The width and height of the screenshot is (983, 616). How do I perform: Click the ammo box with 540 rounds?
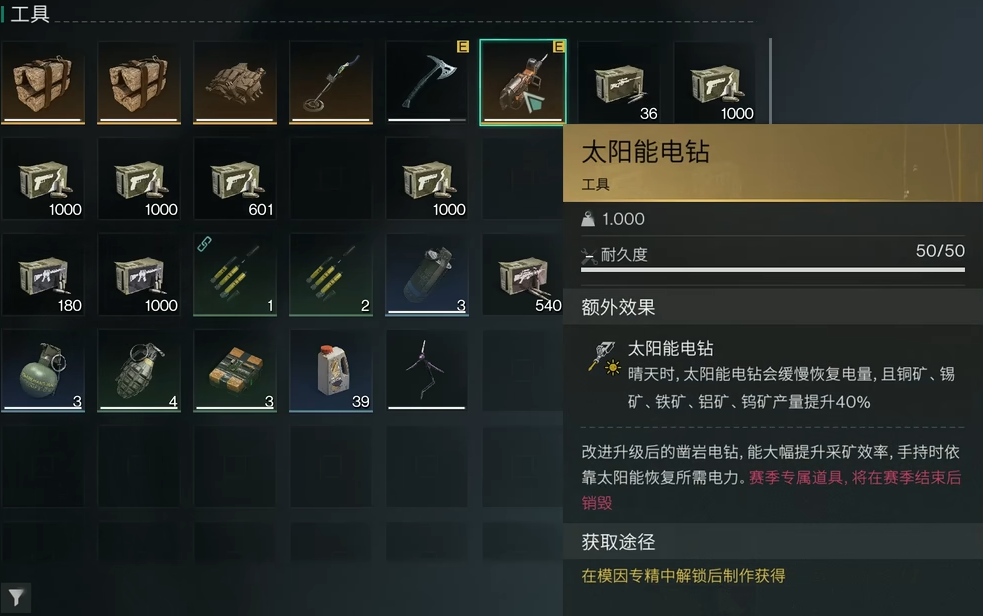(523, 274)
